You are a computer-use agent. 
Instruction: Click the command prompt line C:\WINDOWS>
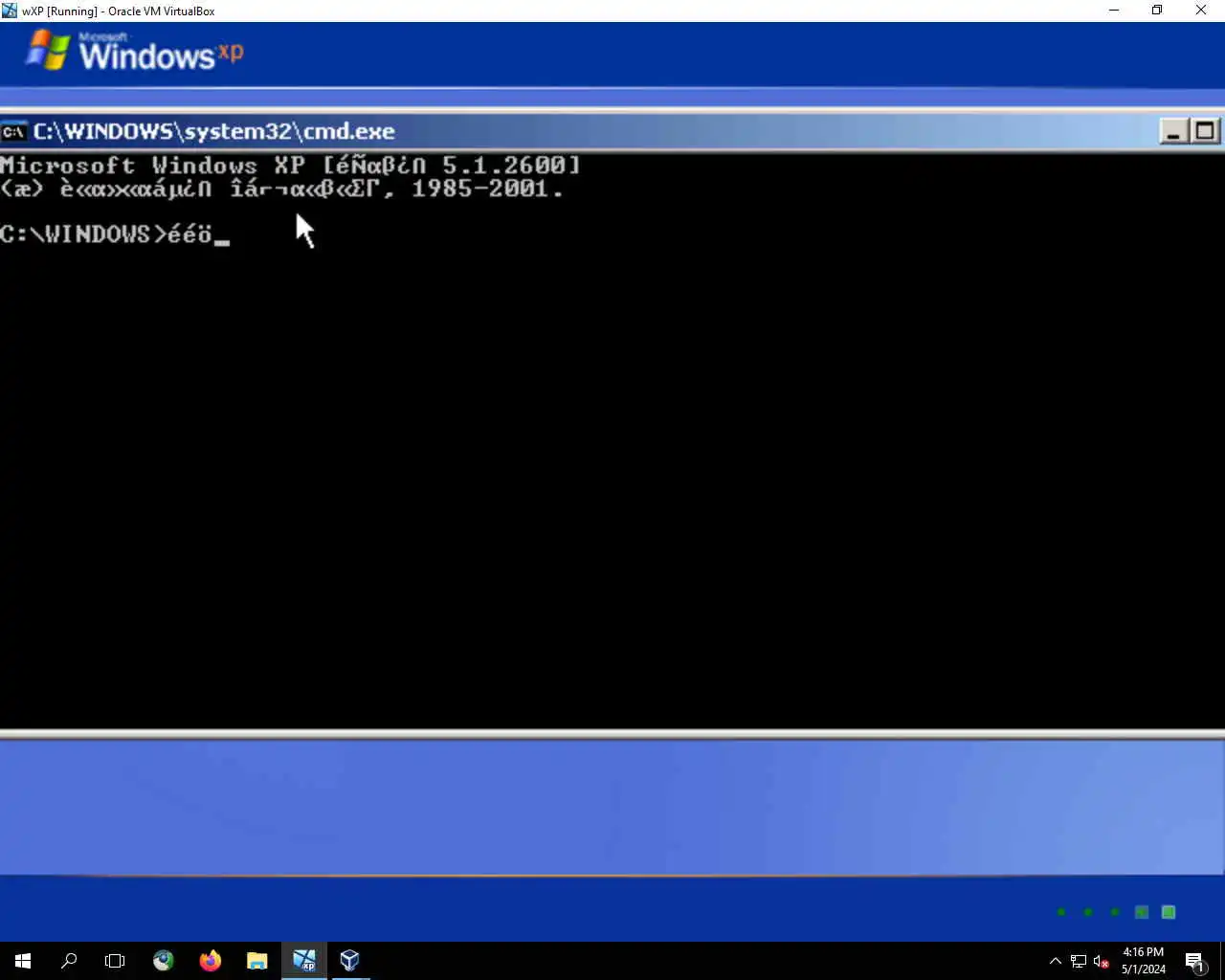[x=114, y=234]
